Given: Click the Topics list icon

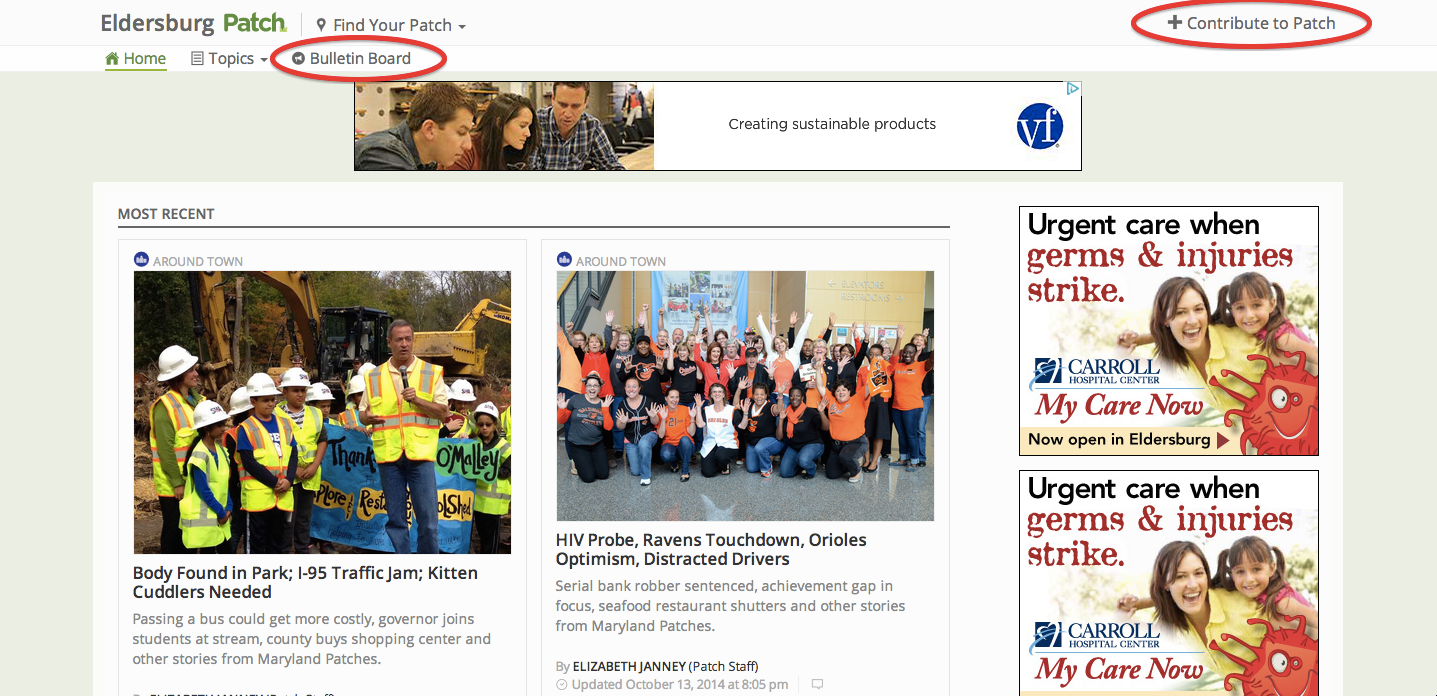Looking at the screenshot, I should click(x=197, y=59).
